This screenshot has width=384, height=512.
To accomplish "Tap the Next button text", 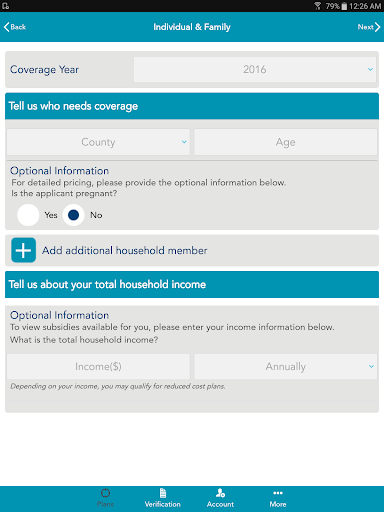I will 365,27.
